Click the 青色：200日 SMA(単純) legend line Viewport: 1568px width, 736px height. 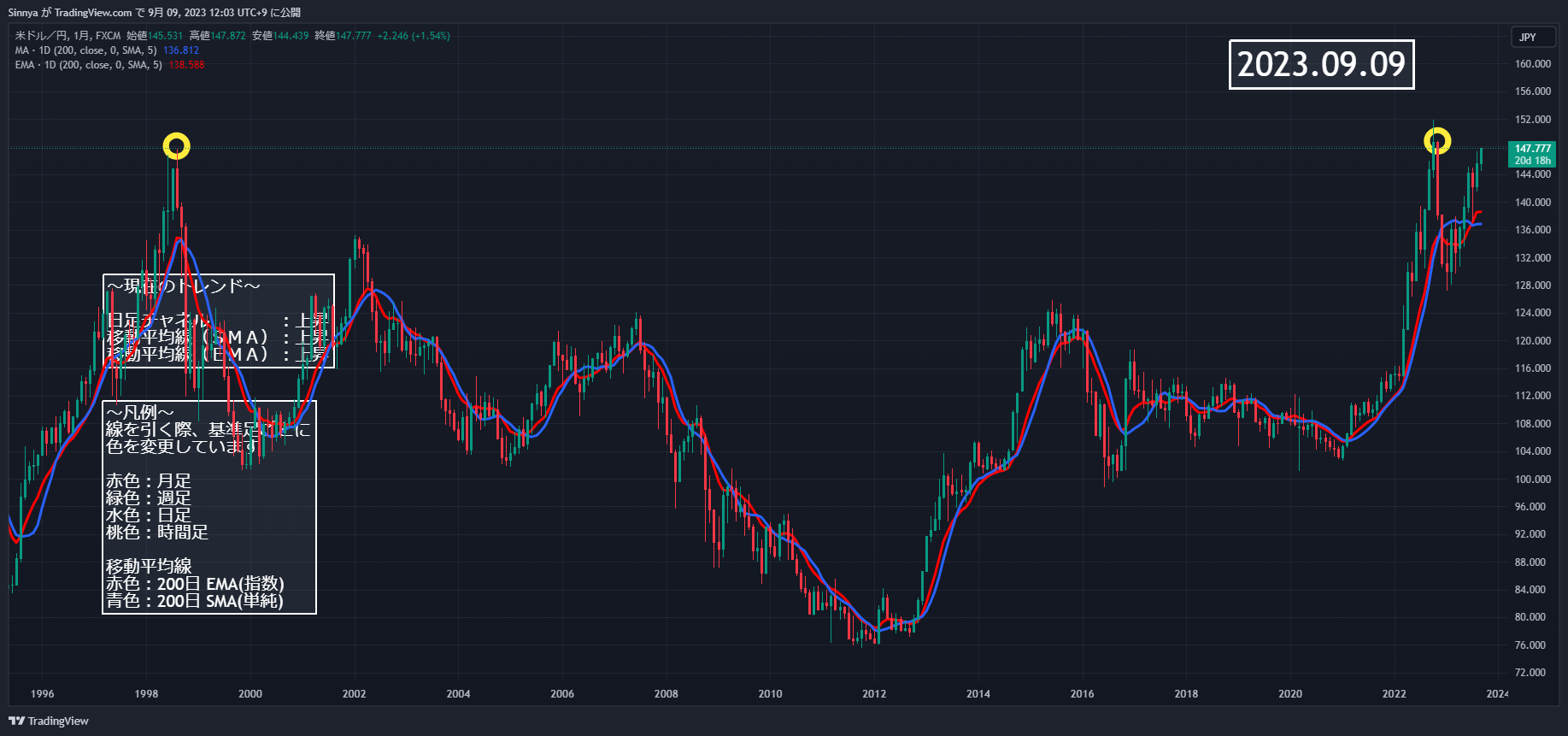point(195,601)
